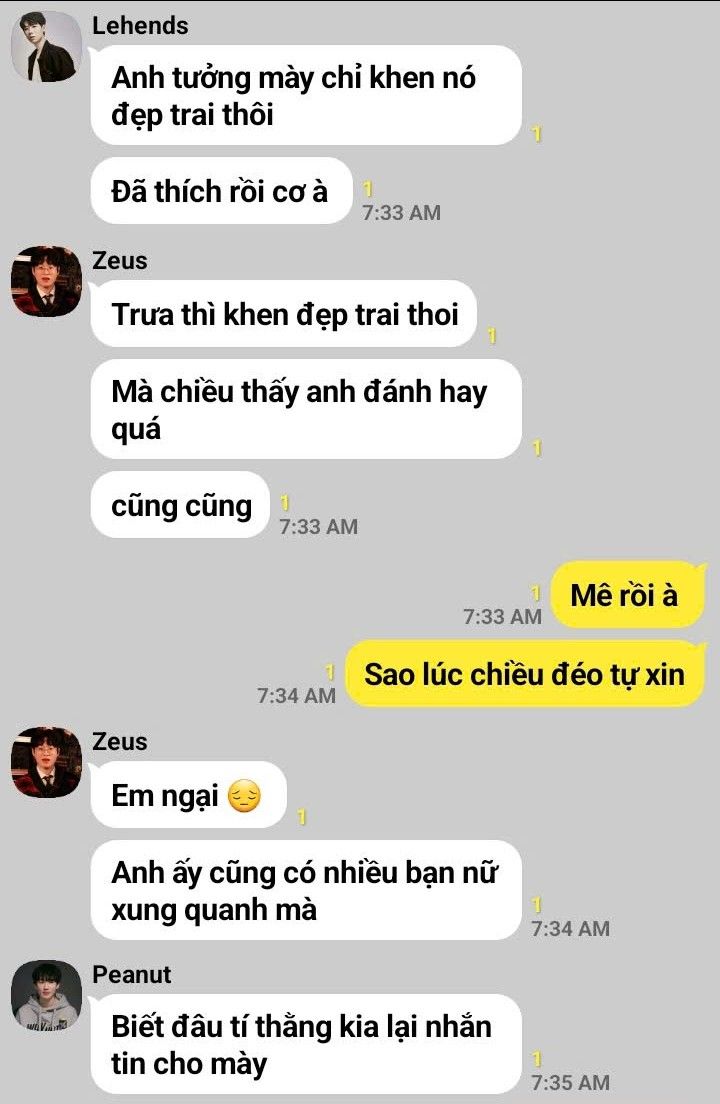Tap unread count beside 'Mê rồi à'

click(x=536, y=593)
